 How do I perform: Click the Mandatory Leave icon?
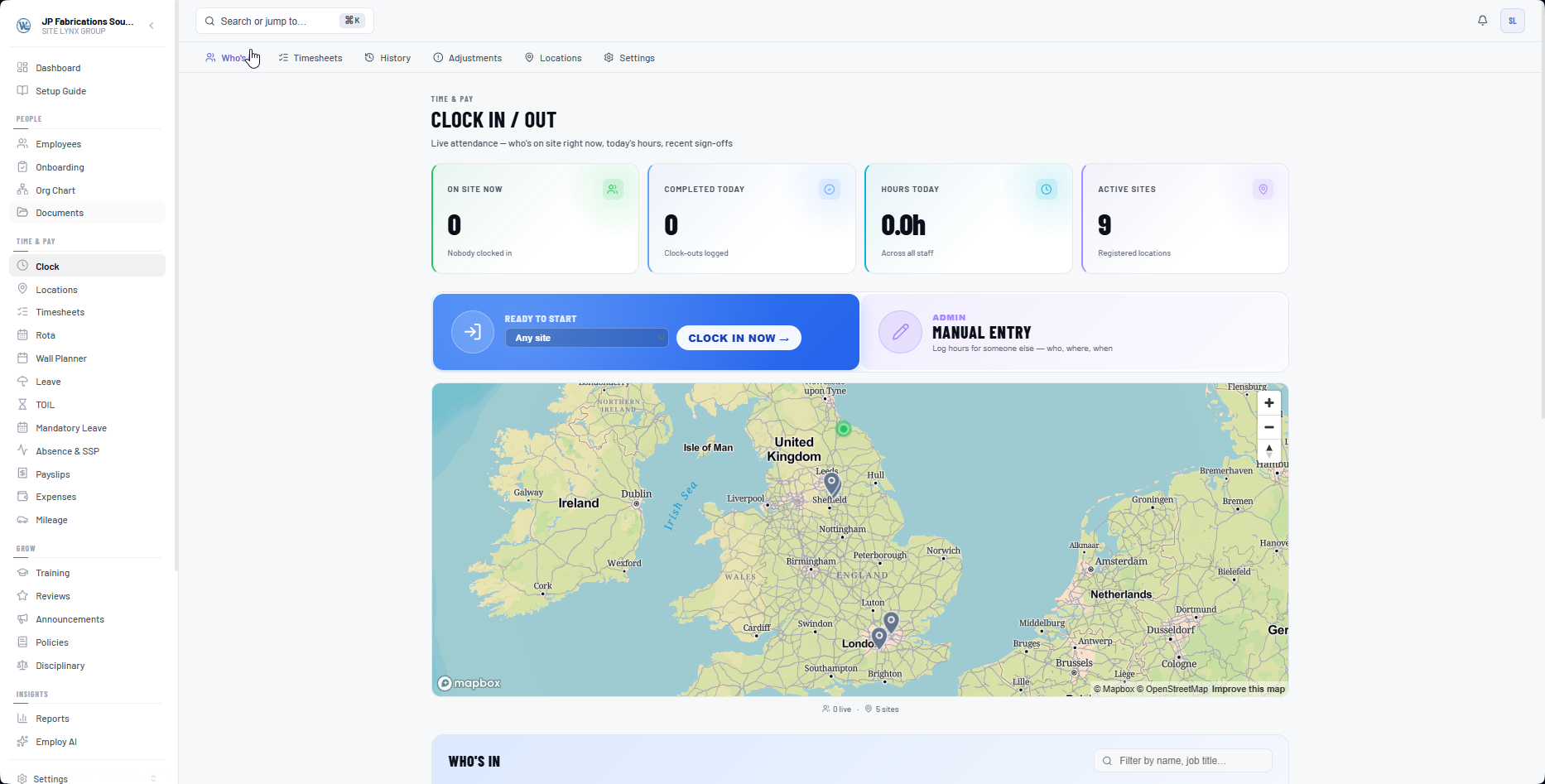(22, 428)
